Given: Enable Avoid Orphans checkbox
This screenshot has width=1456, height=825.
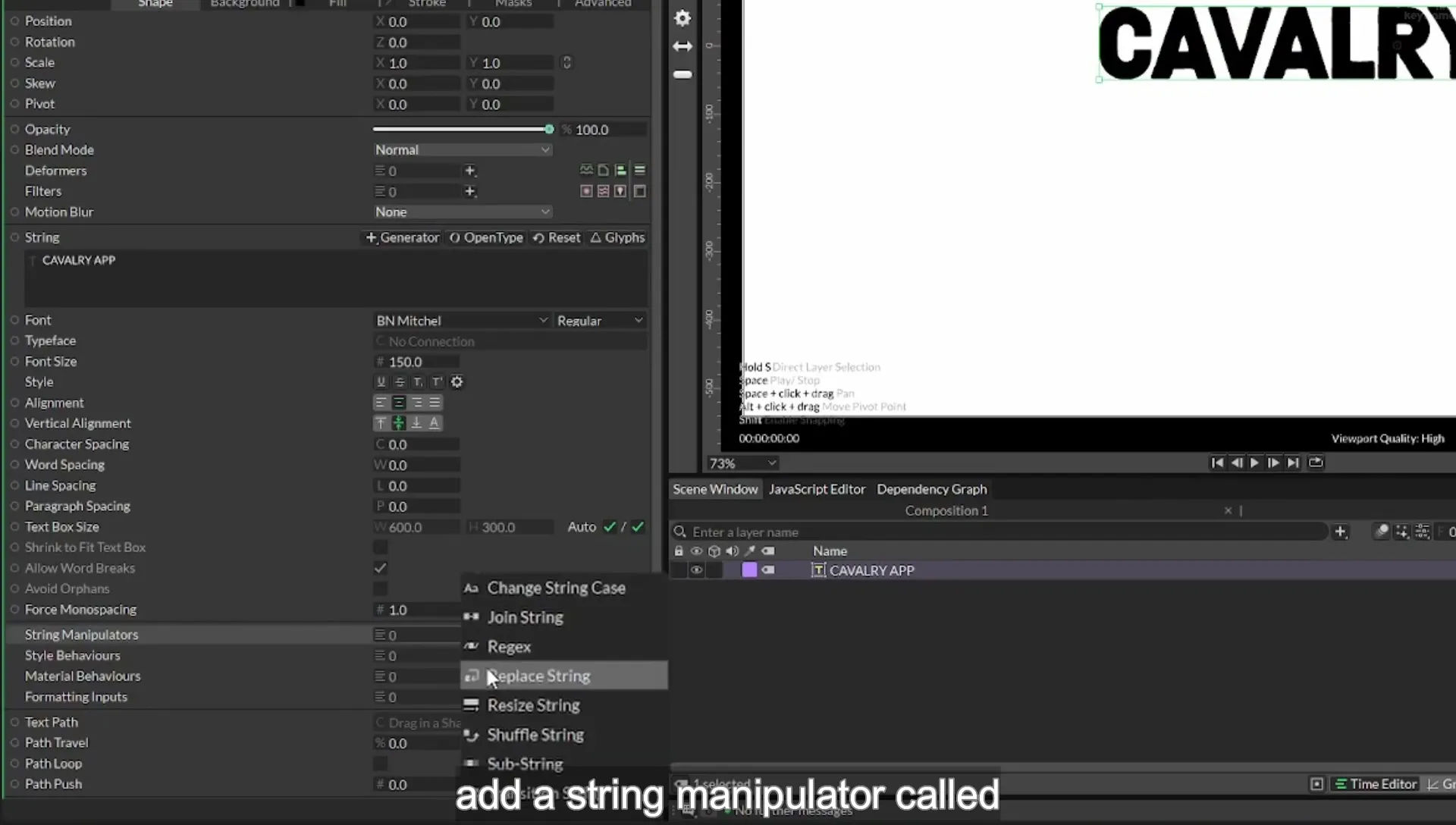Looking at the screenshot, I should click(381, 588).
